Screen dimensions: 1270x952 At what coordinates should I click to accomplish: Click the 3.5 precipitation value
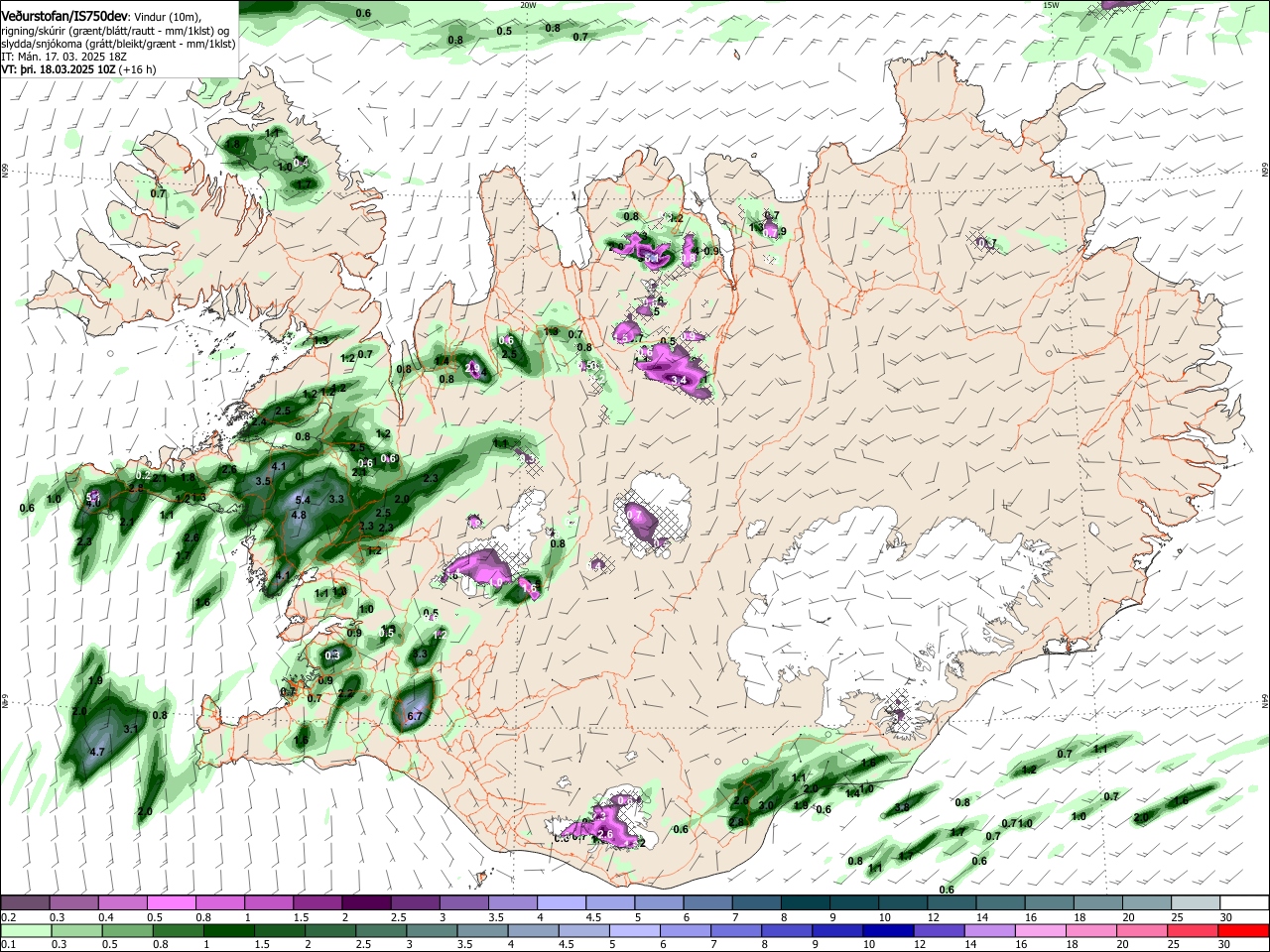(x=263, y=481)
